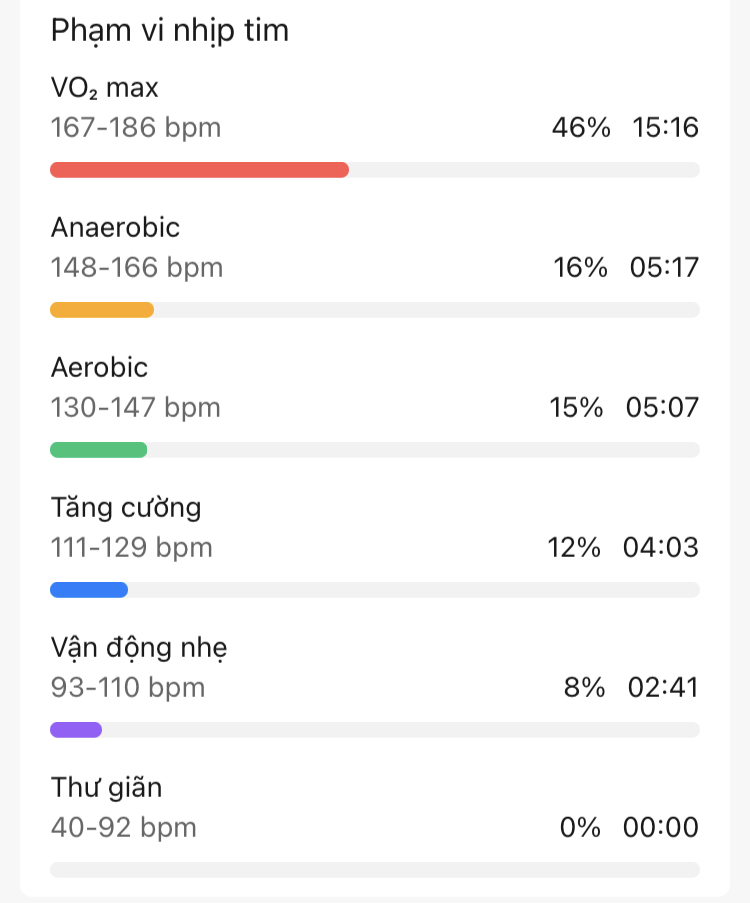This screenshot has width=750, height=903.
Task: Click the purple Vận động nhẹ bar
Action: click(76, 730)
